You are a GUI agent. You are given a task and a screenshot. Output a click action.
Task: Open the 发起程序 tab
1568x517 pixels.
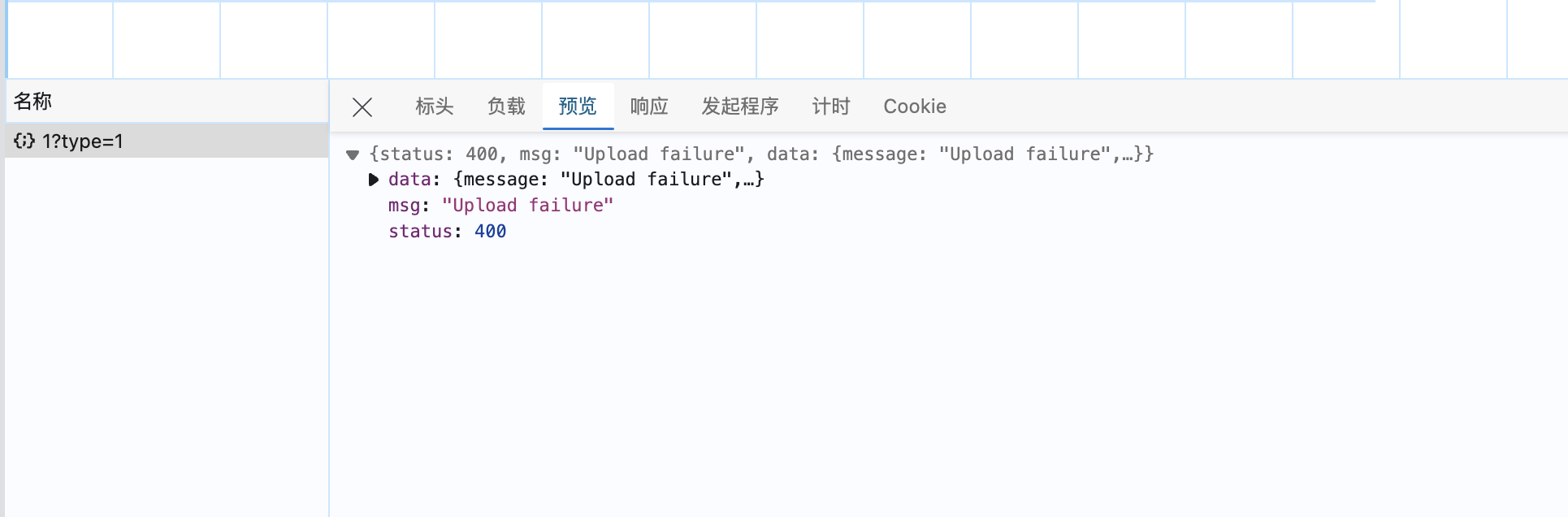740,106
